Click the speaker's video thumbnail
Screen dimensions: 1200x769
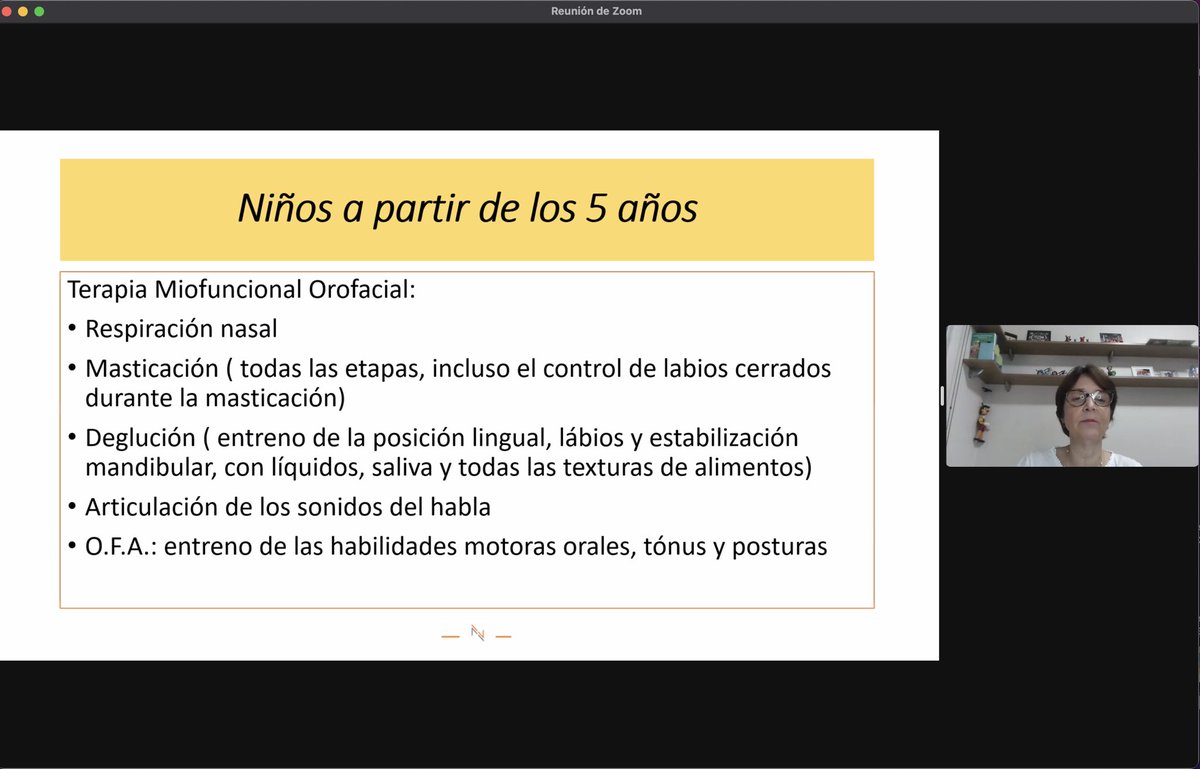(1072, 395)
